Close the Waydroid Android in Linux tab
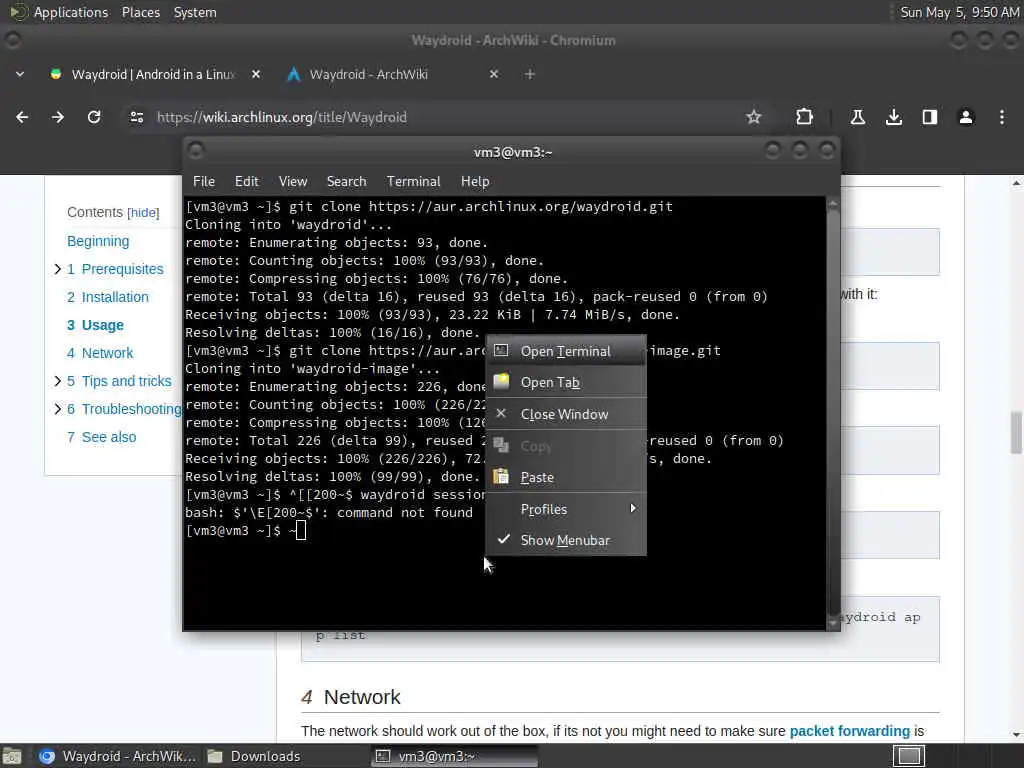This screenshot has height=768, width=1024. [x=256, y=74]
